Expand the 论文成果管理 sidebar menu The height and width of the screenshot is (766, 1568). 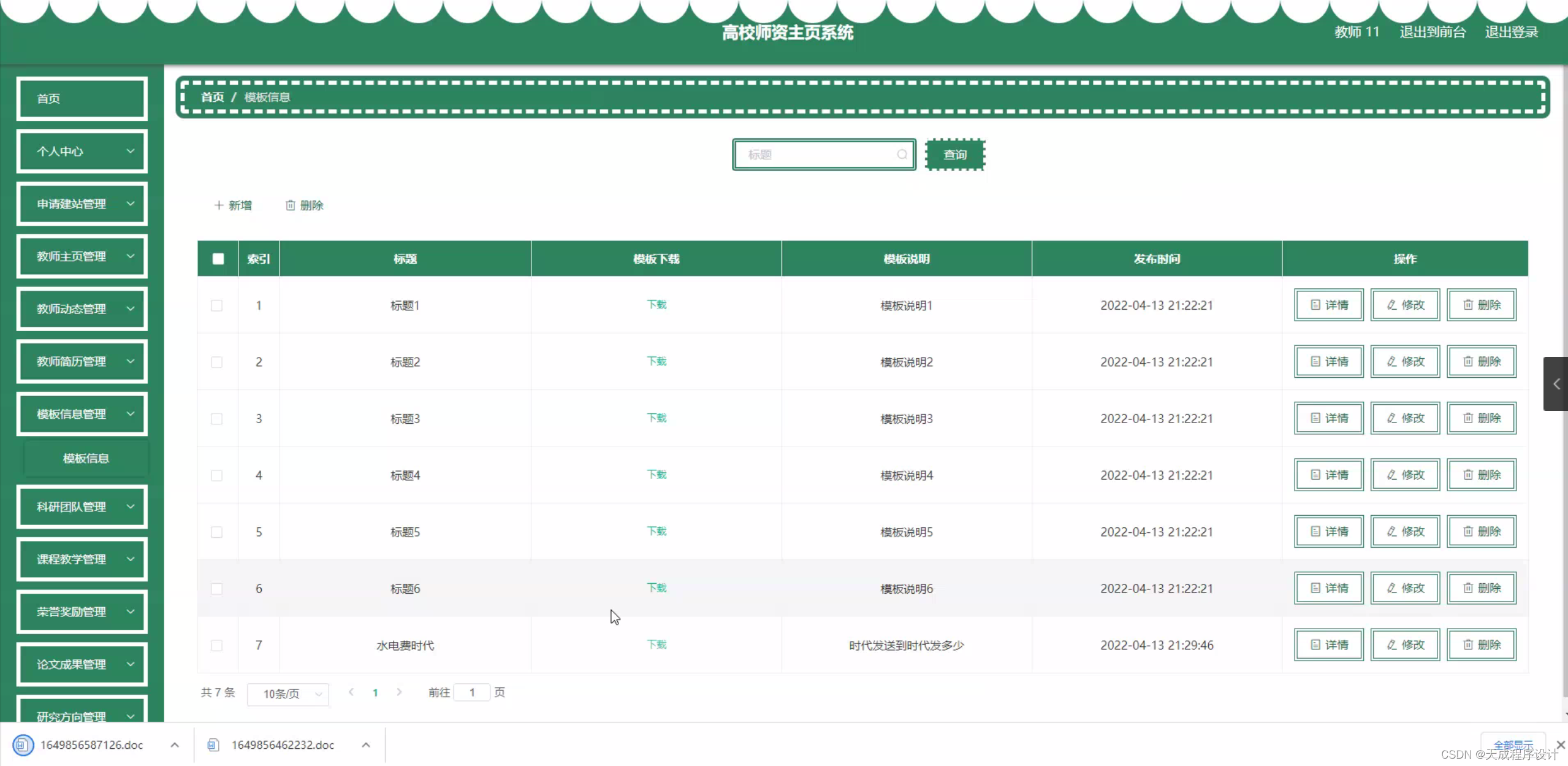pyautogui.click(x=82, y=664)
